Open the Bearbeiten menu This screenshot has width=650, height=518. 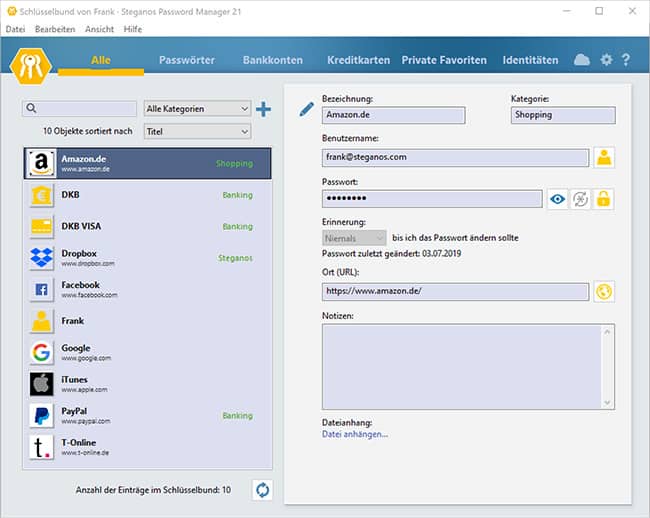pos(55,29)
